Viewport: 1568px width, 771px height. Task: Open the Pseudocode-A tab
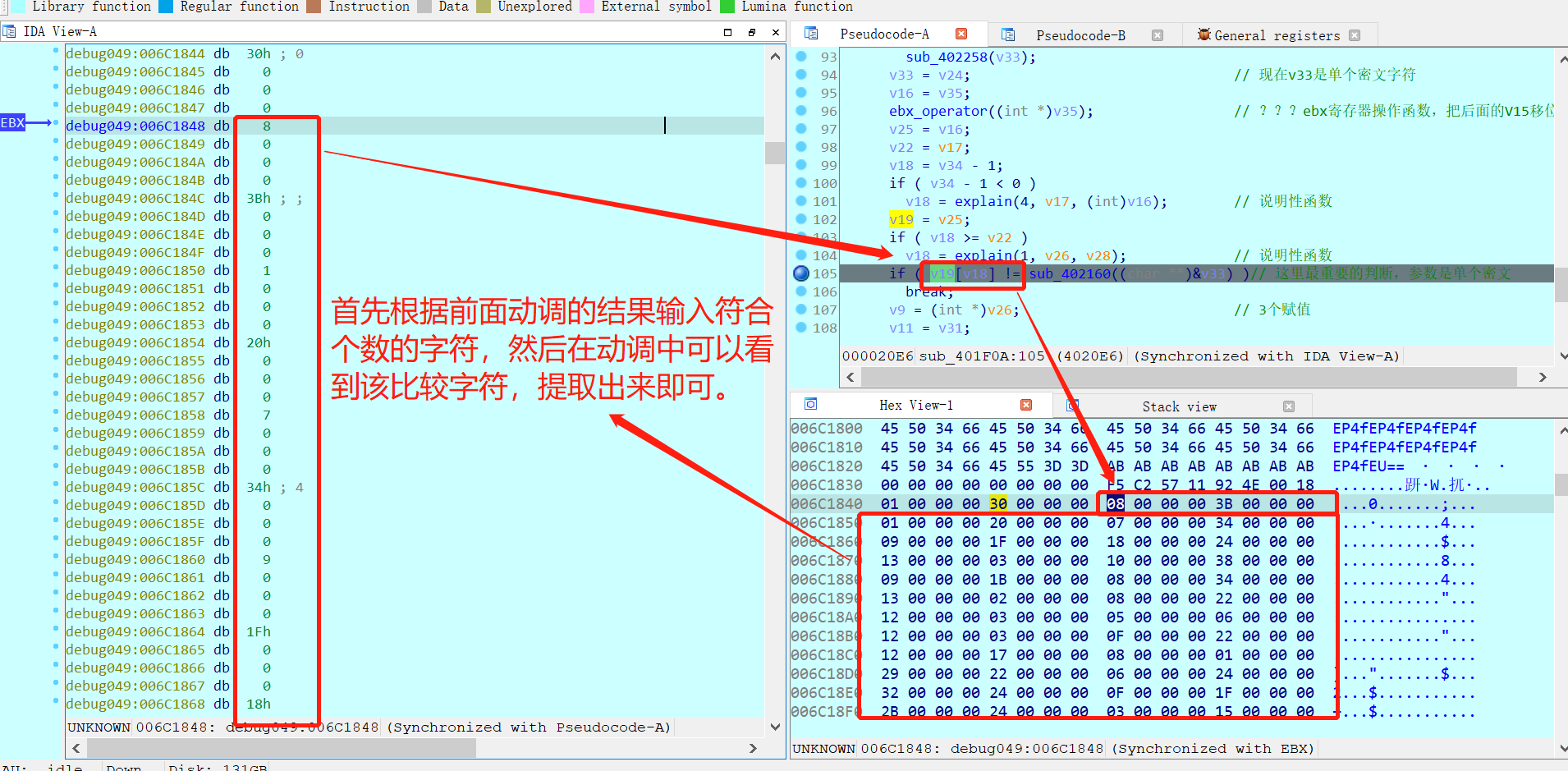(x=884, y=34)
